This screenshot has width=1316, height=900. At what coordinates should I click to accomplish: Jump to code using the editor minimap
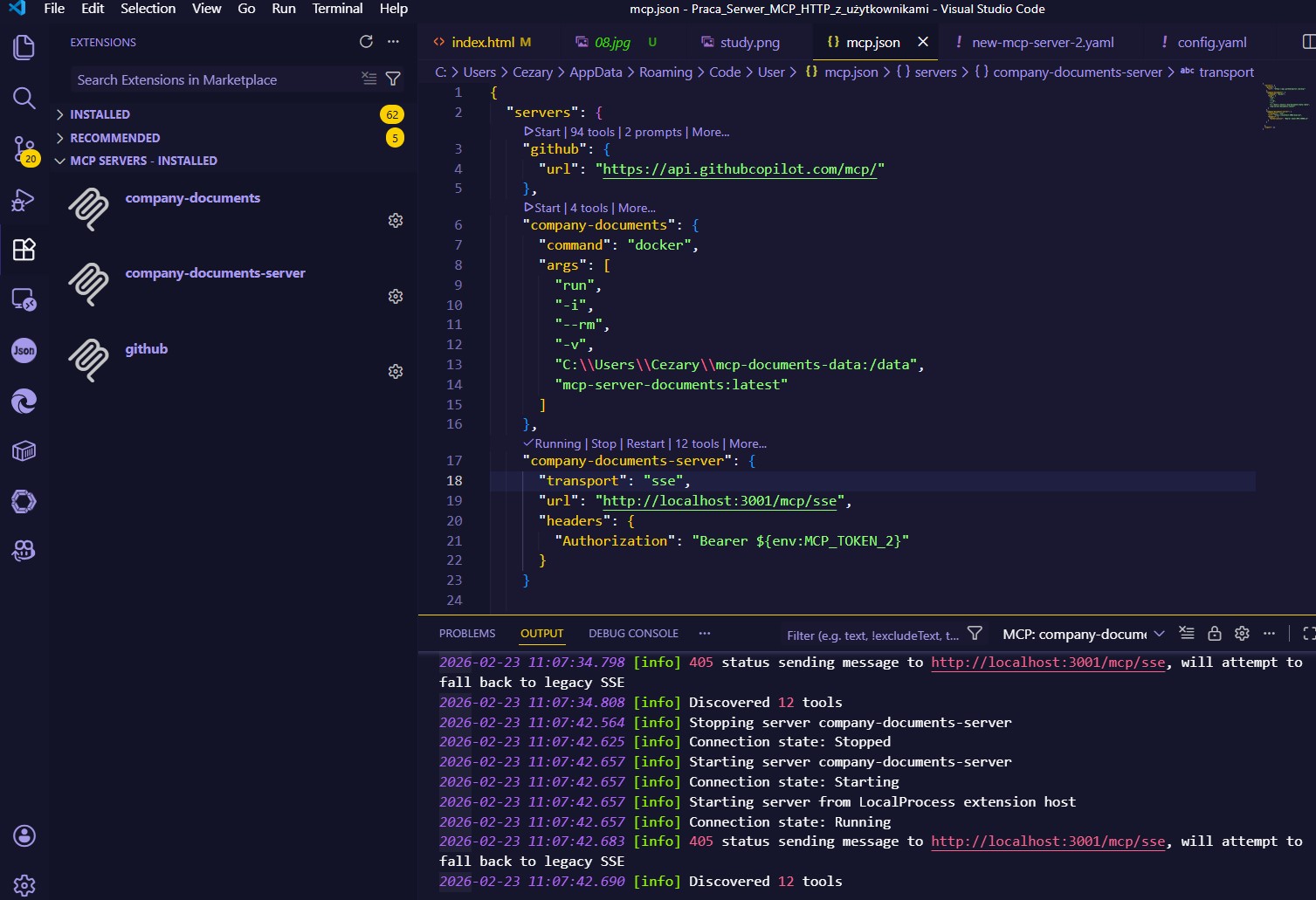click(1285, 106)
